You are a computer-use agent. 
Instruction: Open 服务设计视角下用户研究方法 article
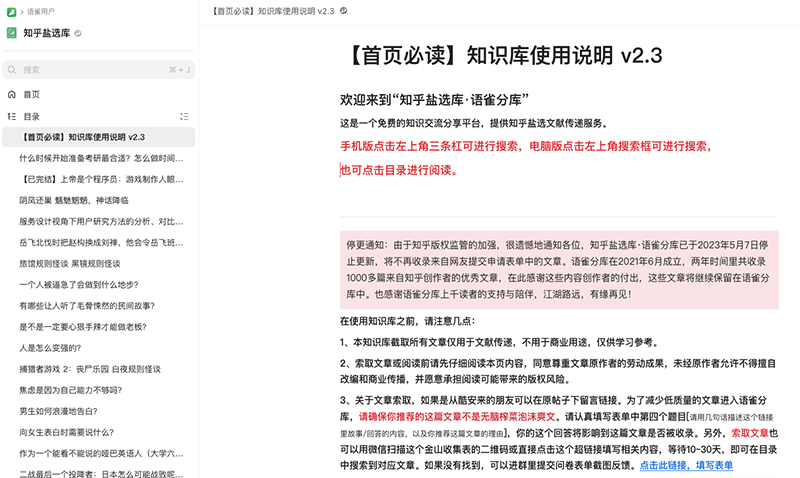click(x=102, y=221)
